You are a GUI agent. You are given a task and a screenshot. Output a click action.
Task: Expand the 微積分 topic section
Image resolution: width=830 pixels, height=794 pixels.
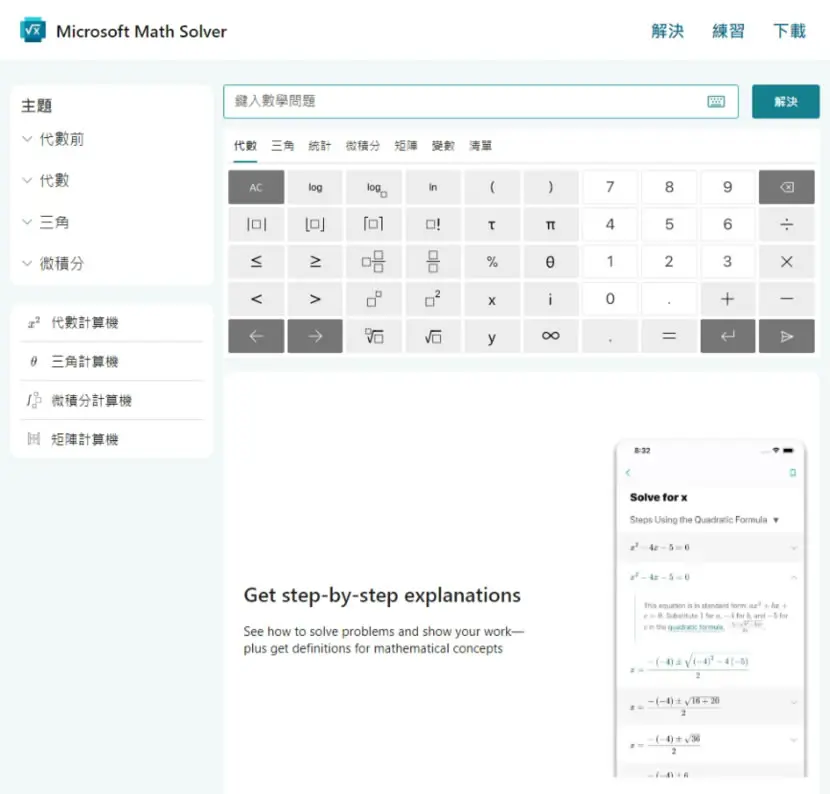point(53,263)
